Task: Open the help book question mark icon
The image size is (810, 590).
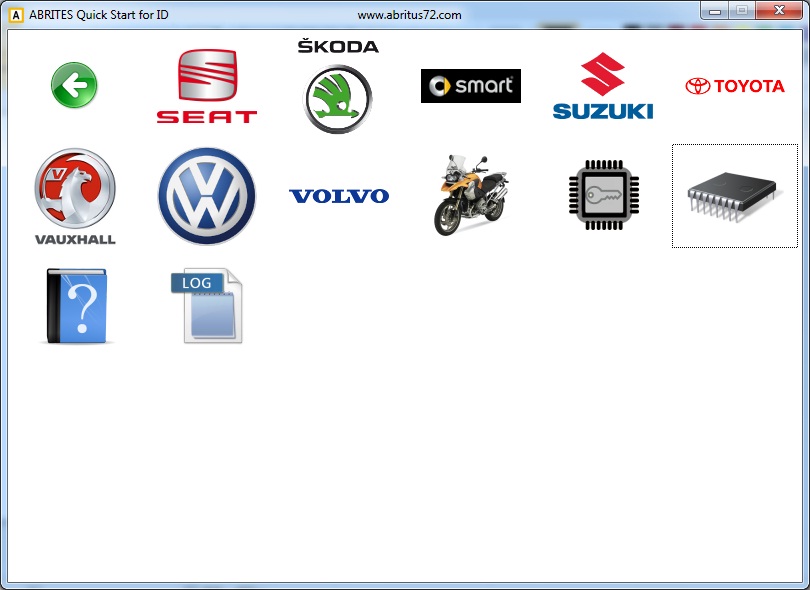Action: (x=76, y=306)
